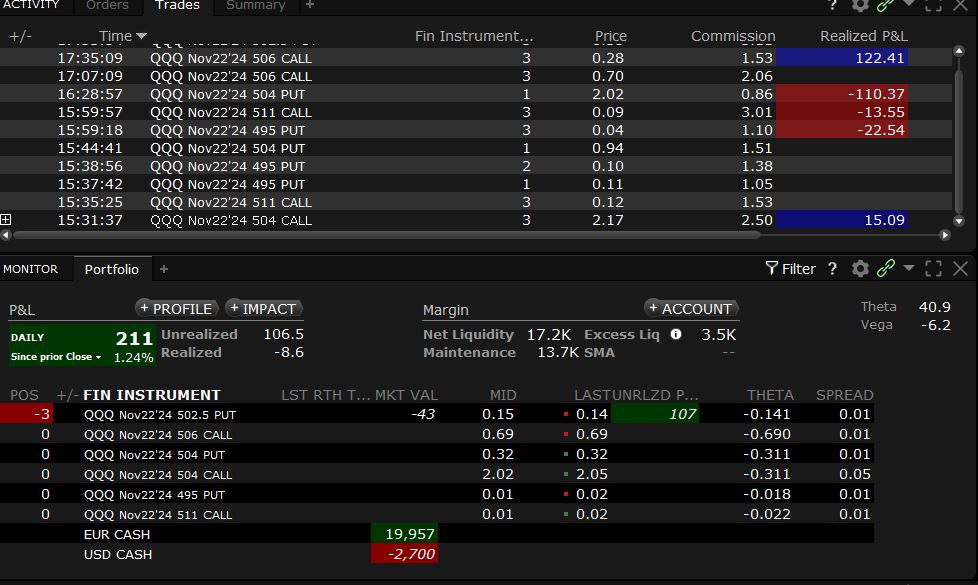Click the THETA column header
The image size is (978, 585).
click(770, 395)
